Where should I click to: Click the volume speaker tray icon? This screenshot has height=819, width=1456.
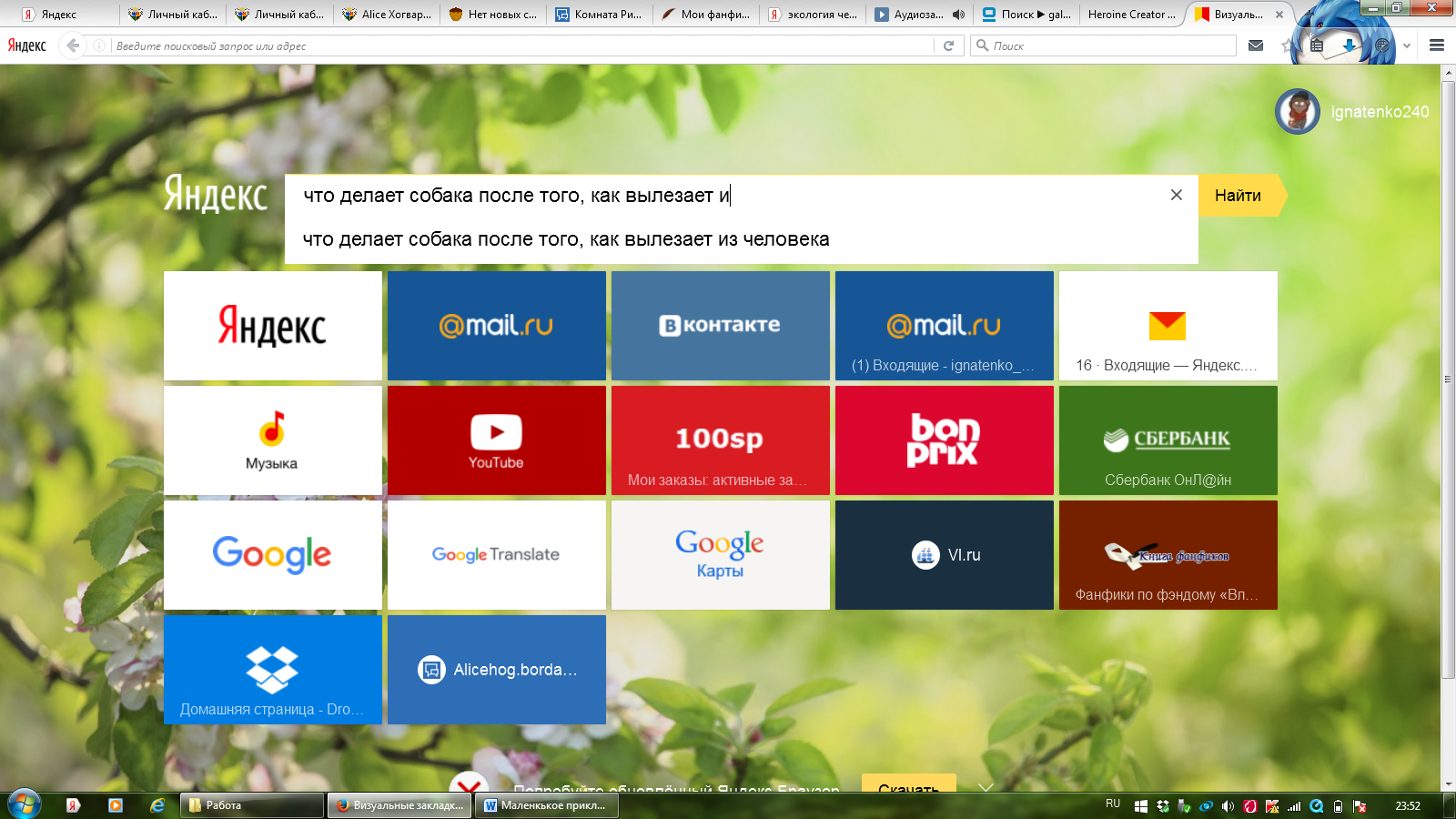[x=1228, y=806]
